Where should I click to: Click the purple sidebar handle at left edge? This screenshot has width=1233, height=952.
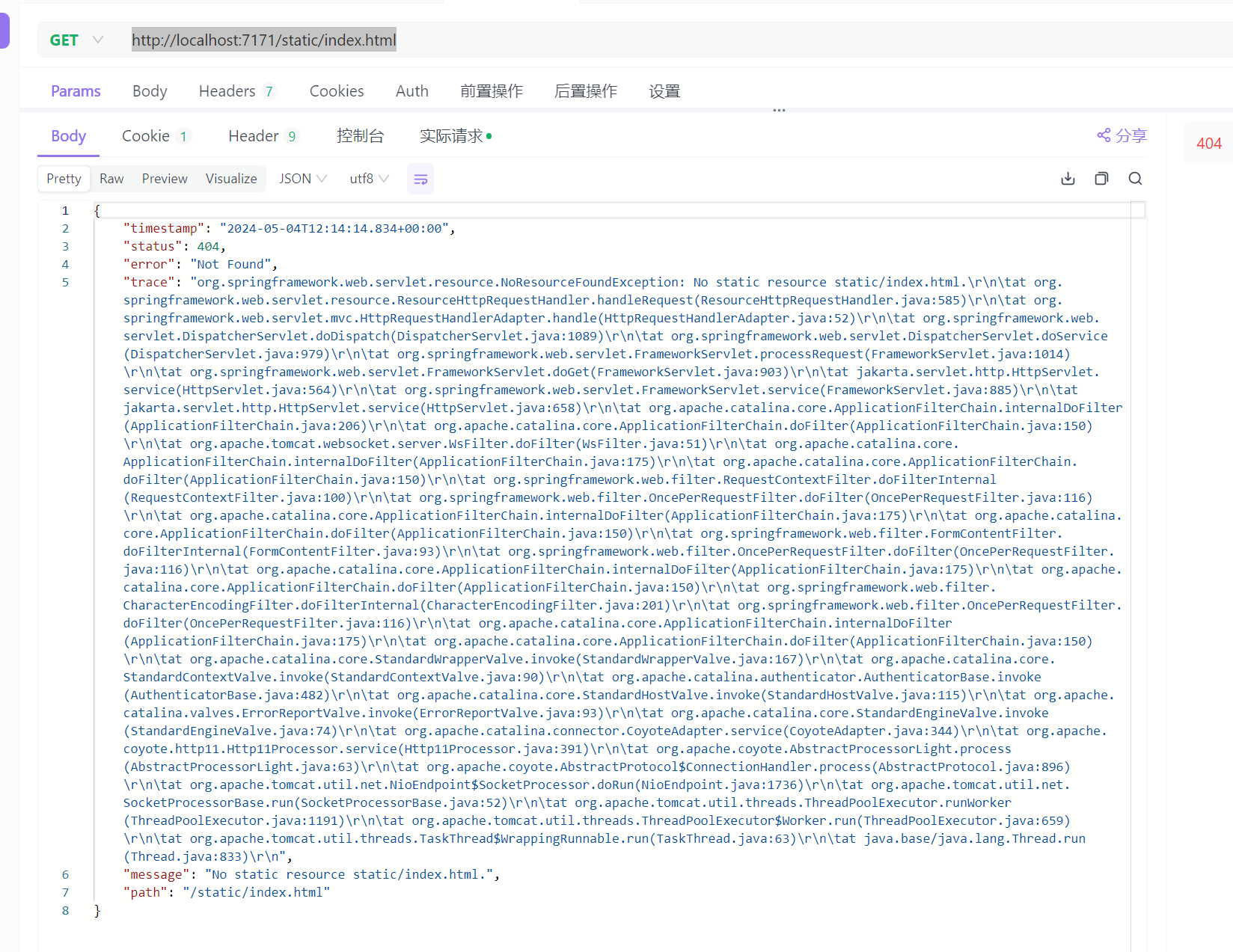point(4,31)
